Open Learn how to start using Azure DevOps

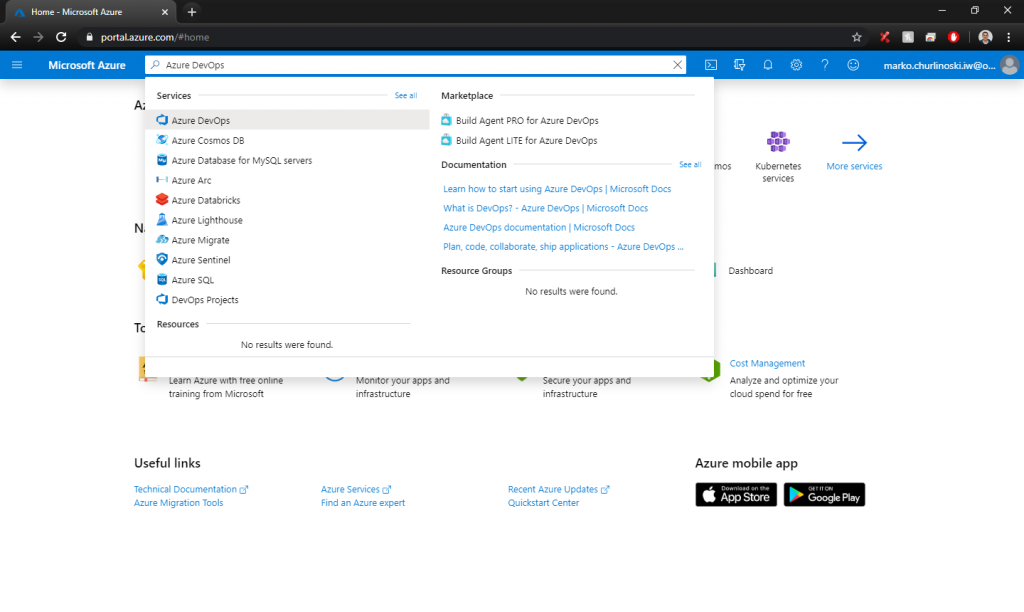click(x=557, y=189)
